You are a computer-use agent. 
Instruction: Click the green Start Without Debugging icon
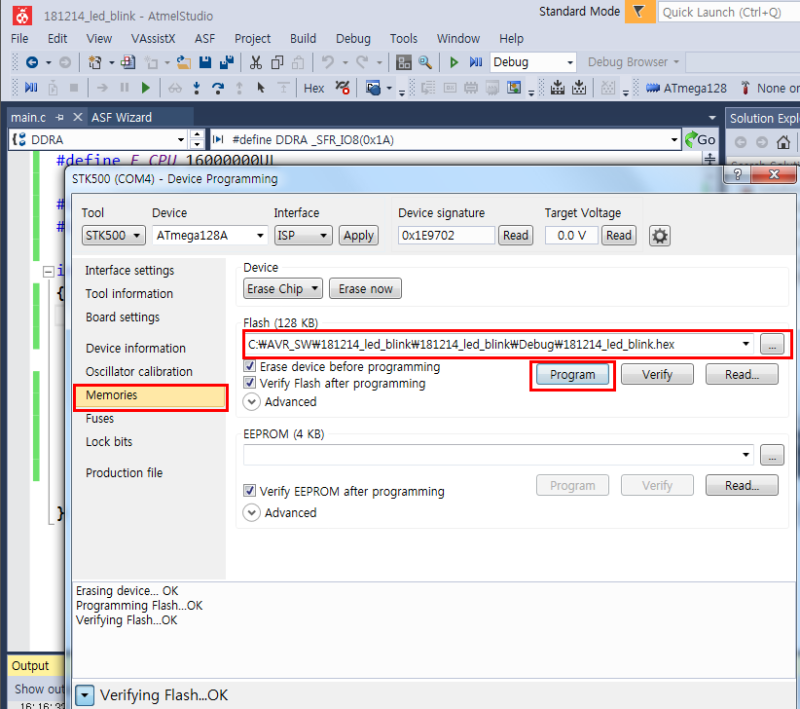click(x=454, y=62)
